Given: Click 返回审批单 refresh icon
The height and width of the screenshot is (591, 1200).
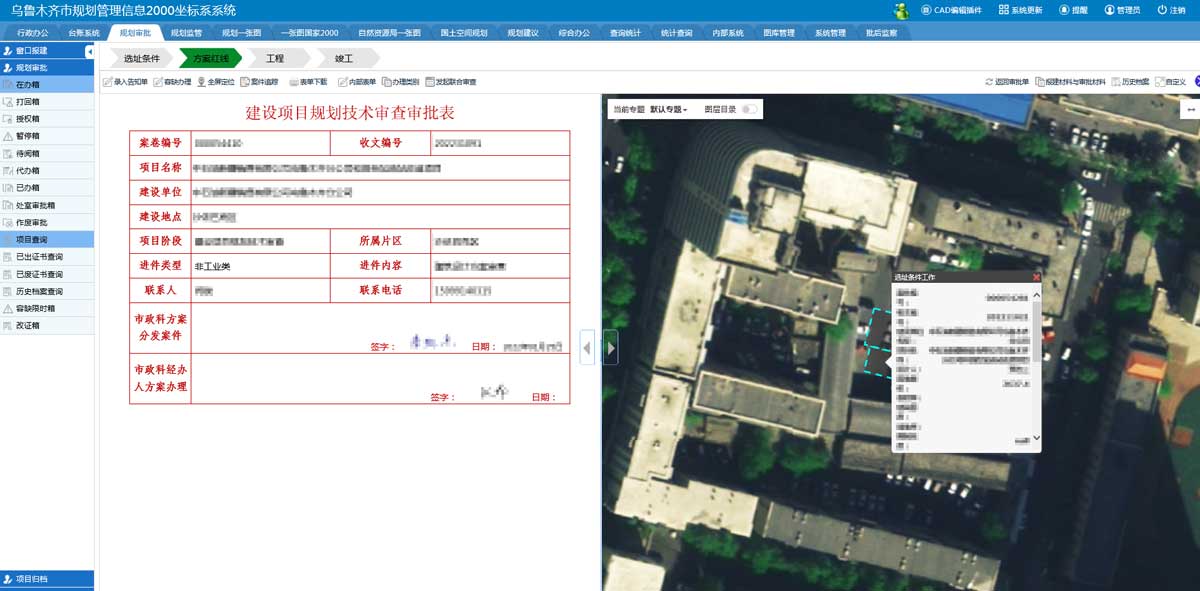Looking at the screenshot, I should point(989,82).
